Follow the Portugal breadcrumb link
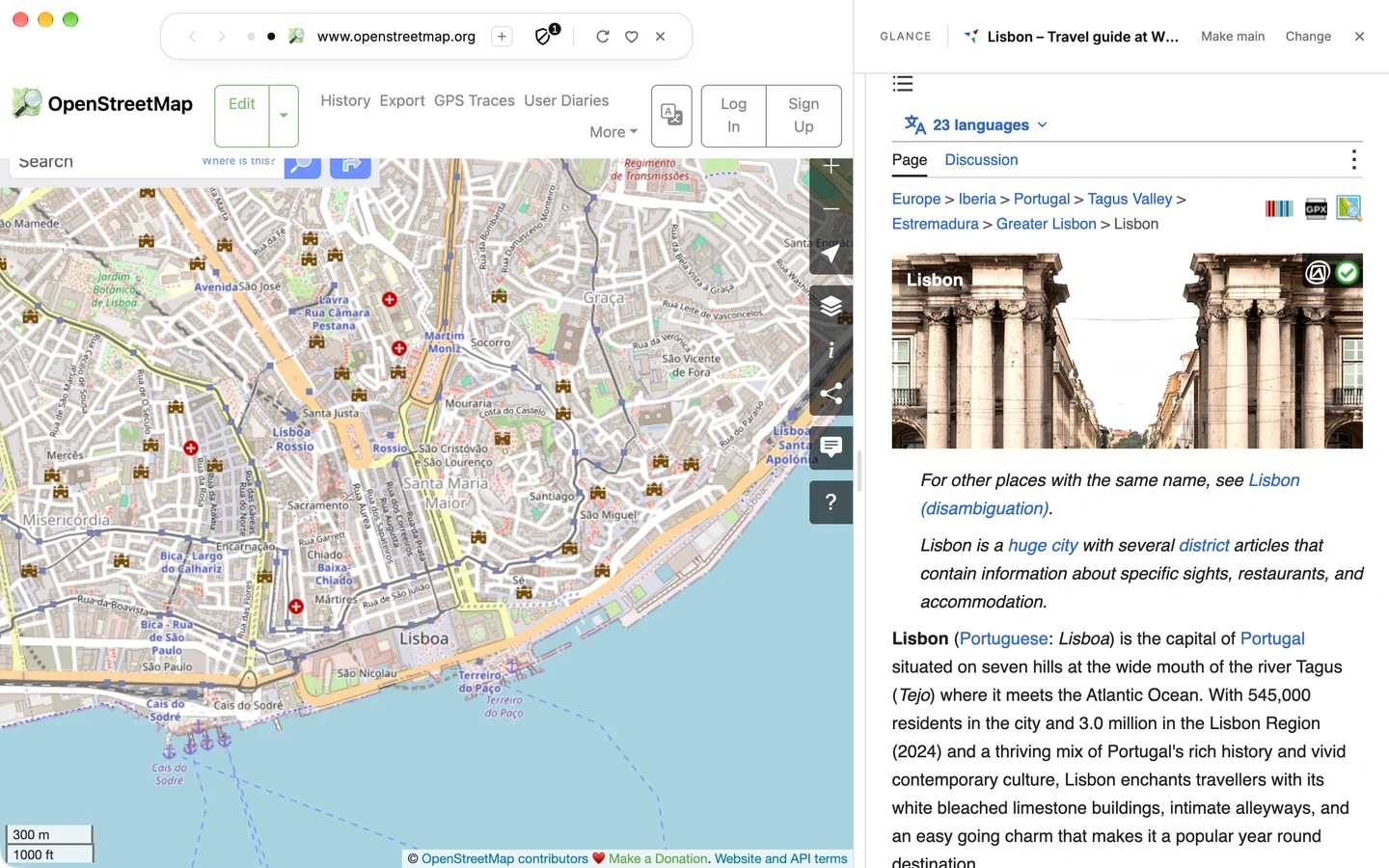The image size is (1389, 868). (x=1042, y=199)
